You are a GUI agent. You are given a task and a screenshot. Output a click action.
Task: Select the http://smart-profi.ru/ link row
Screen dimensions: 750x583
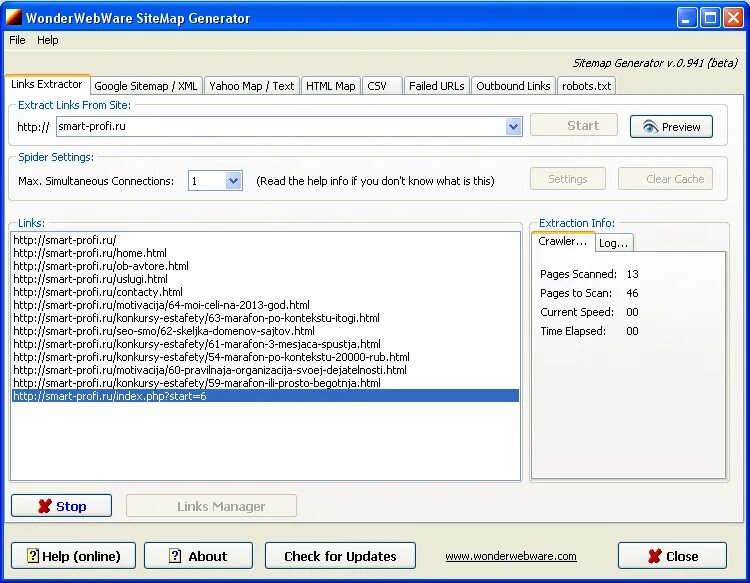coord(265,240)
